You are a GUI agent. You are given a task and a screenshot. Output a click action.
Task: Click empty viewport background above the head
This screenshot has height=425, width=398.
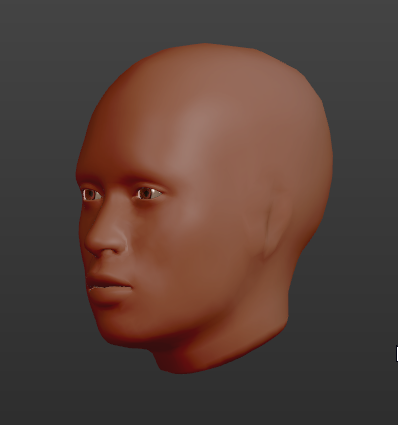200,20
